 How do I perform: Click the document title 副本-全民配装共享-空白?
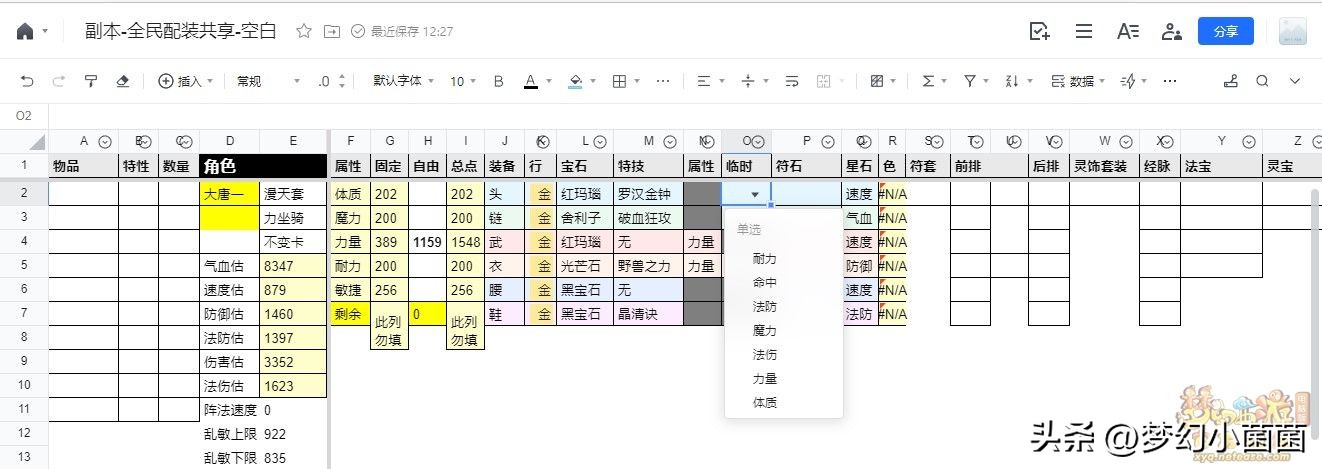181,31
